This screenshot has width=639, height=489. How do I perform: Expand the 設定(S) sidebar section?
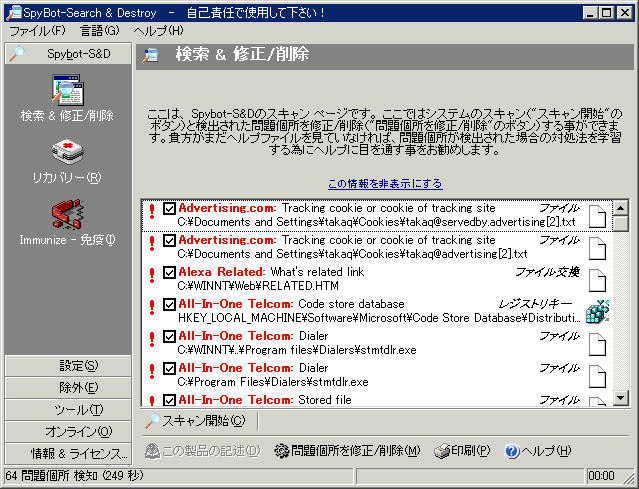tap(68, 366)
